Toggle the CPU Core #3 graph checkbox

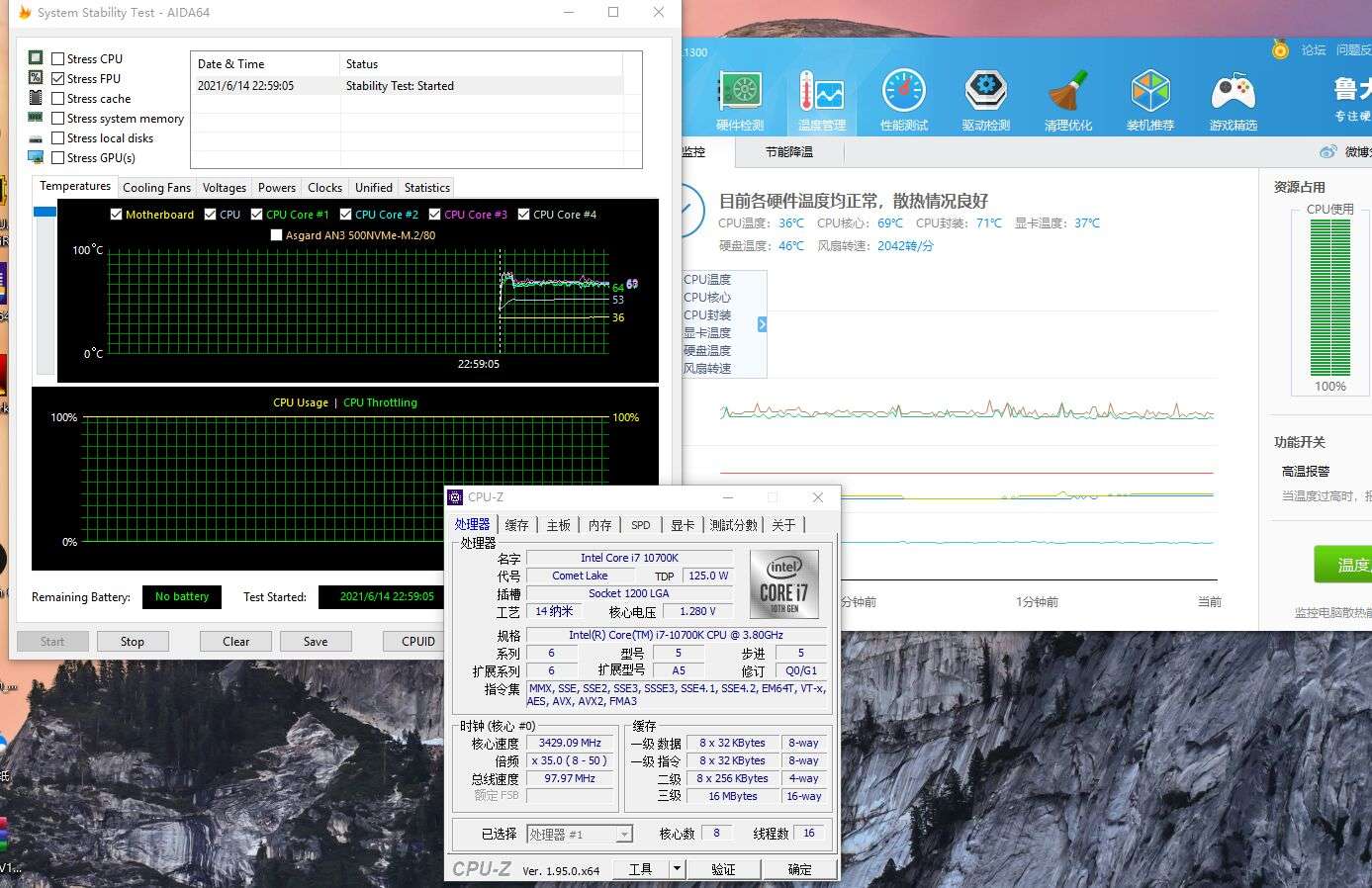tap(435, 215)
